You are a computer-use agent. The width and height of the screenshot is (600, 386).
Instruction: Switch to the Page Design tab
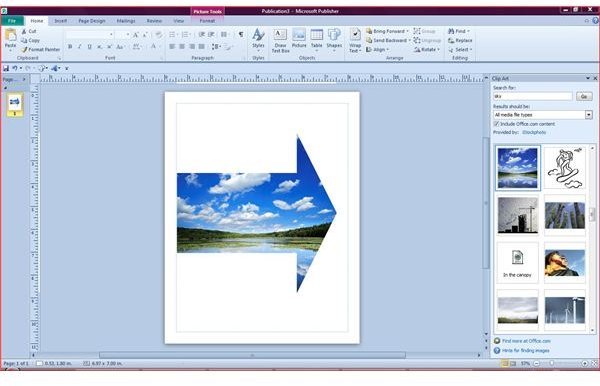click(x=92, y=21)
